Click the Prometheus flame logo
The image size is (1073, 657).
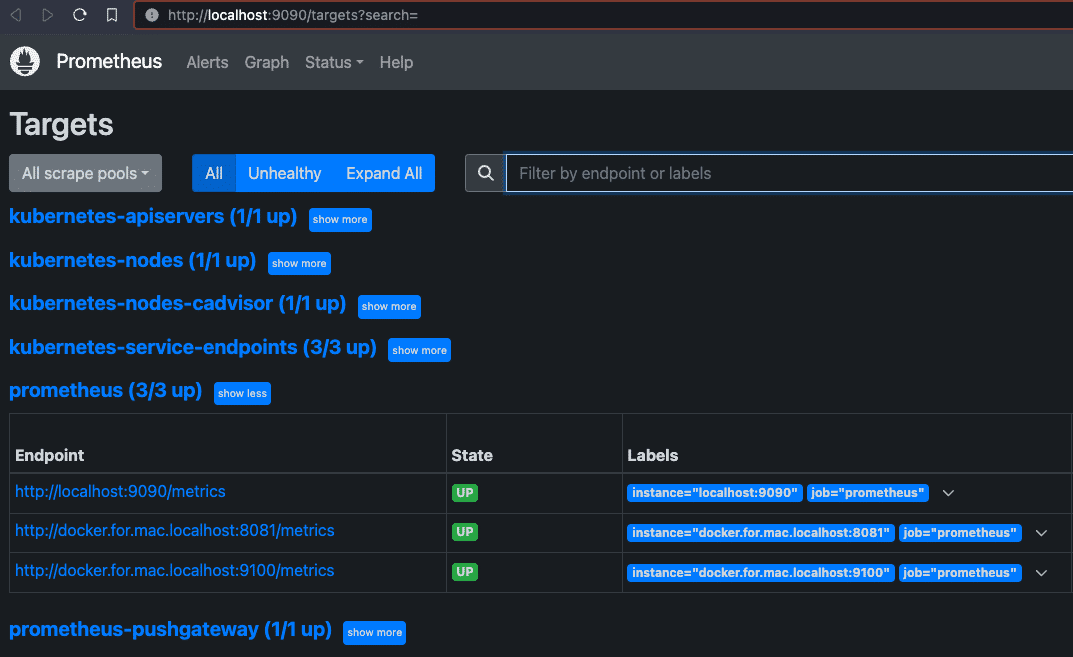tap(24, 61)
